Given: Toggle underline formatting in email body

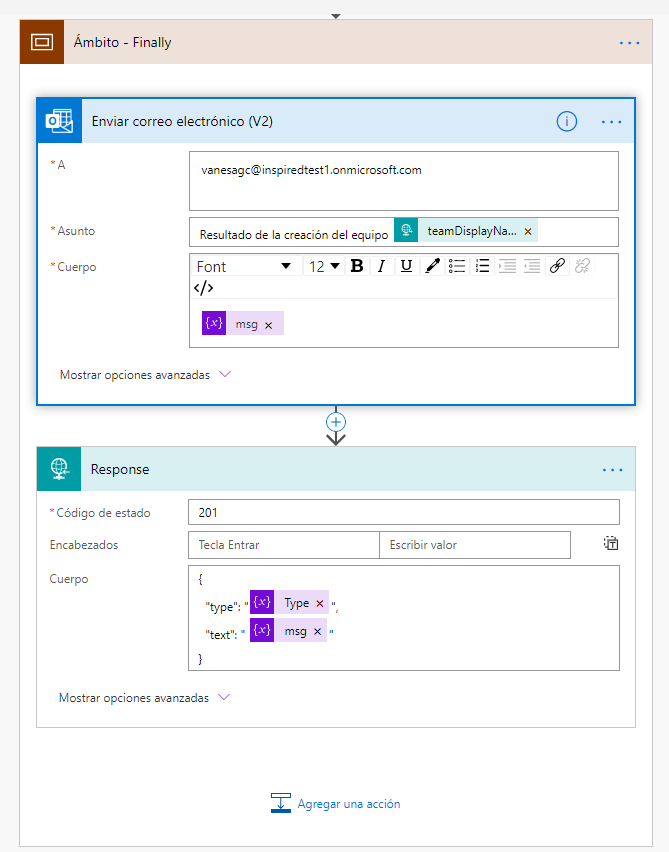Looking at the screenshot, I should click(x=406, y=266).
